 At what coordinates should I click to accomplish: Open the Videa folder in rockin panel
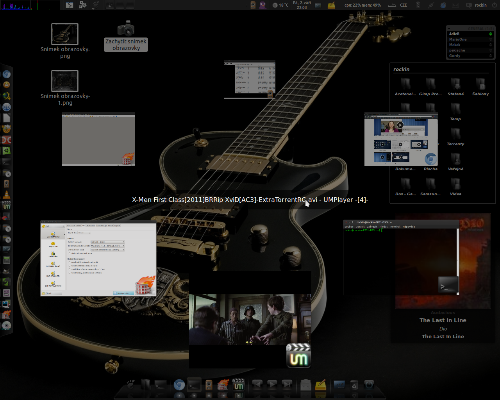click(x=455, y=187)
